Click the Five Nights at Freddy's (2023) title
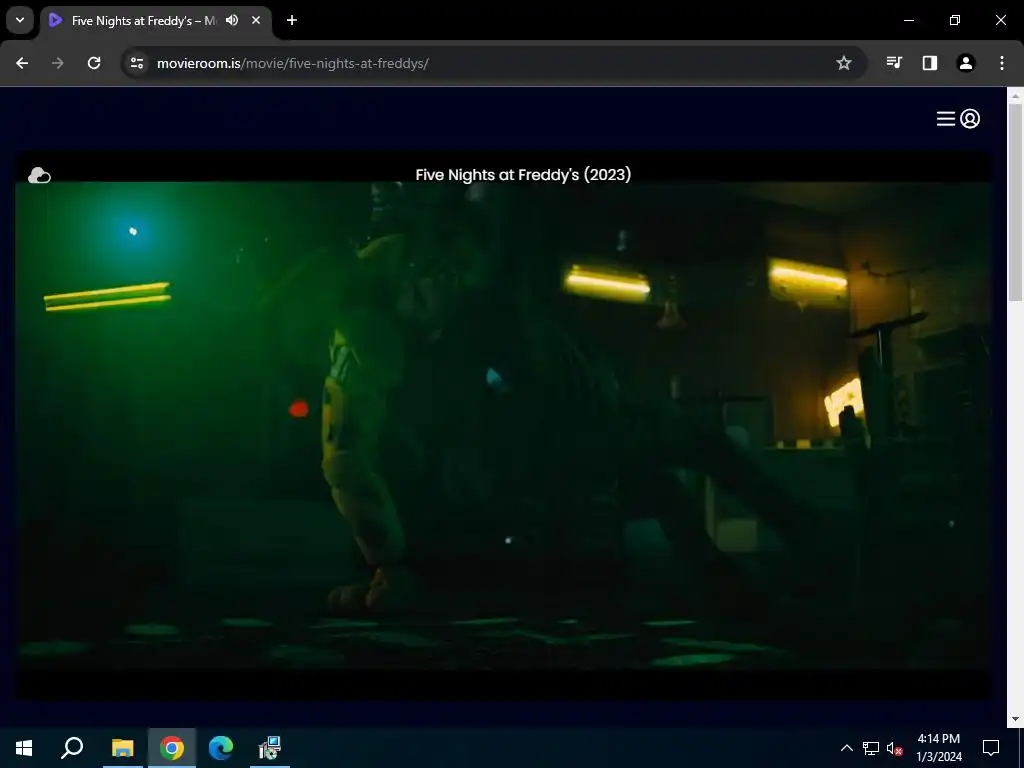This screenshot has width=1024, height=768. 523,174
